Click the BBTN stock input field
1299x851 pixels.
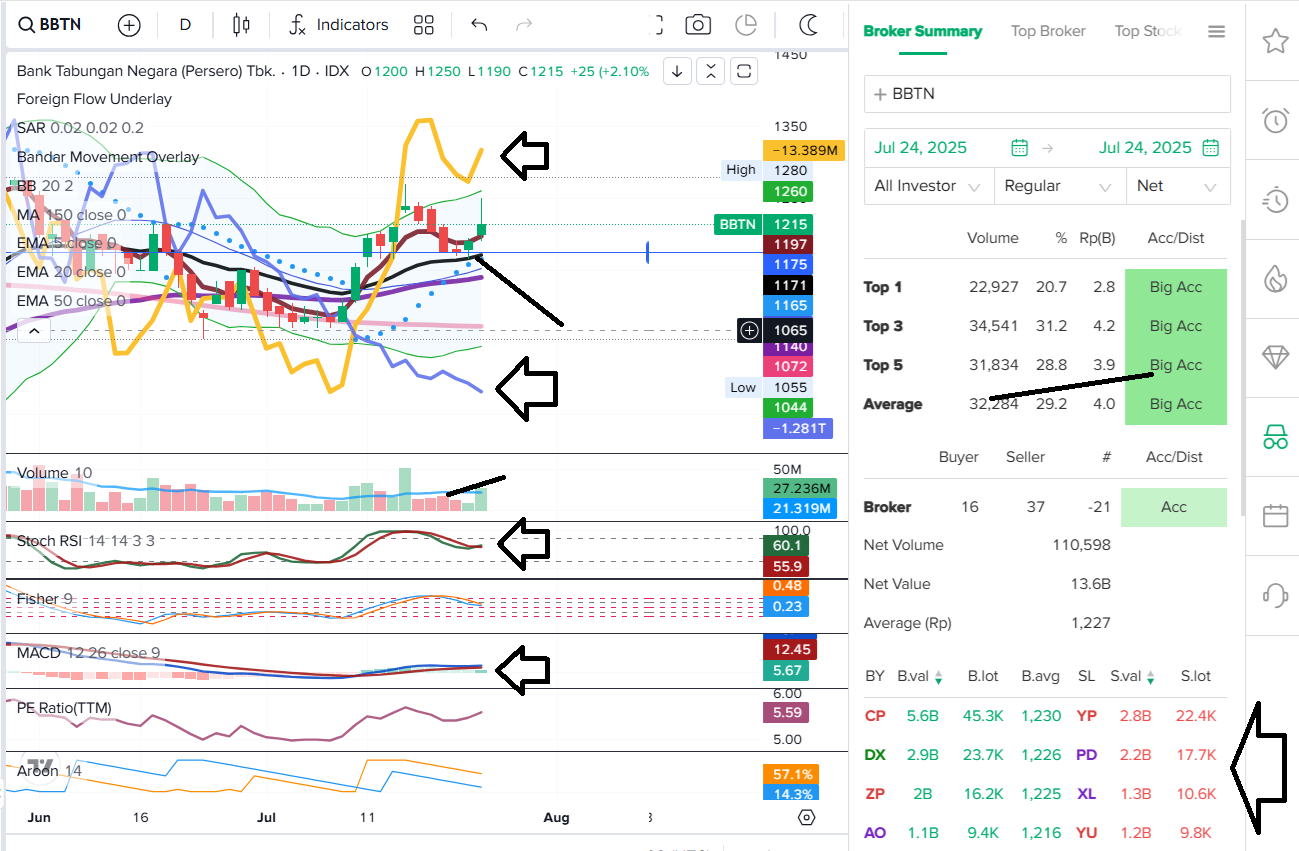1046,94
